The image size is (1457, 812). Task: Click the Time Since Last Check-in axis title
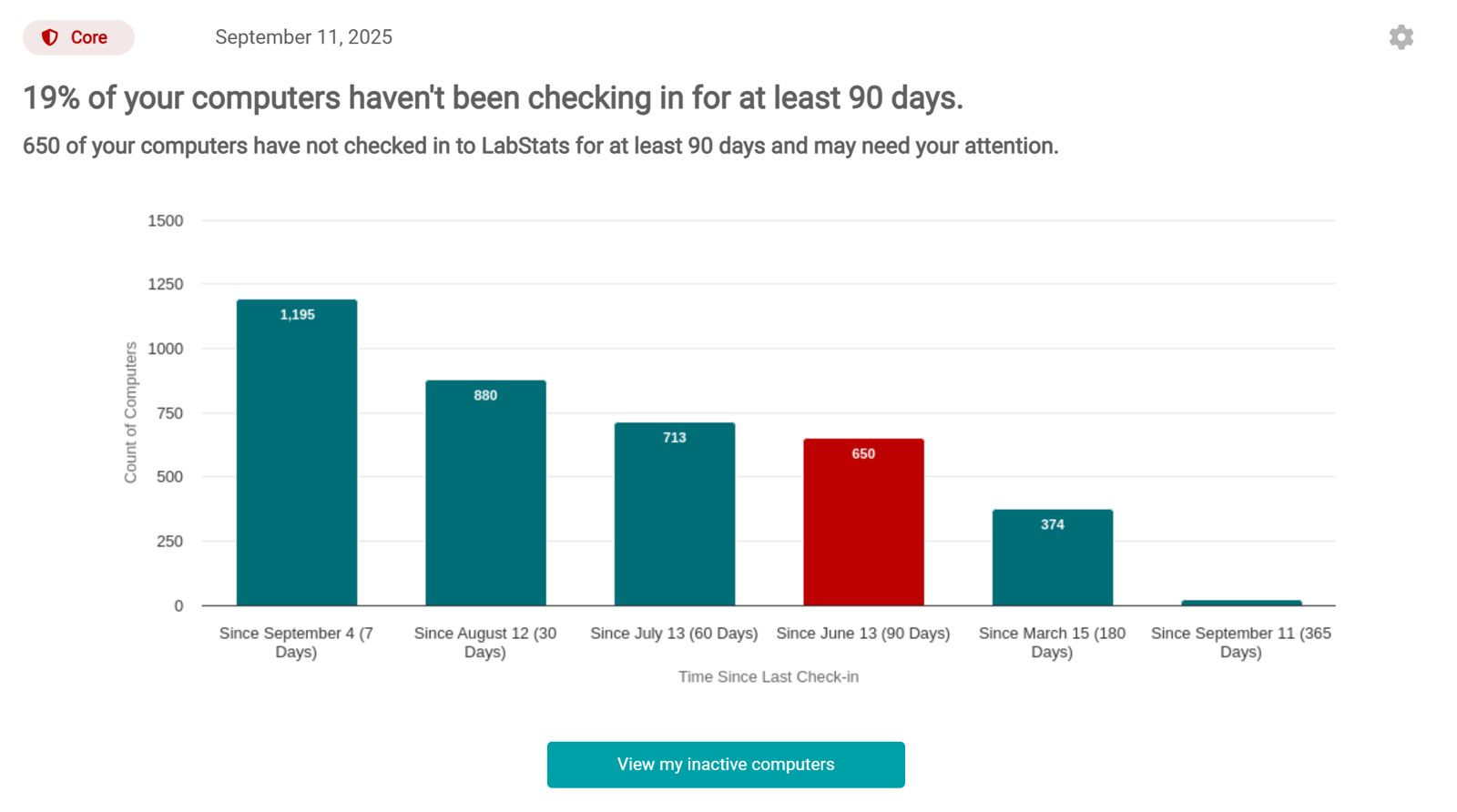click(768, 677)
